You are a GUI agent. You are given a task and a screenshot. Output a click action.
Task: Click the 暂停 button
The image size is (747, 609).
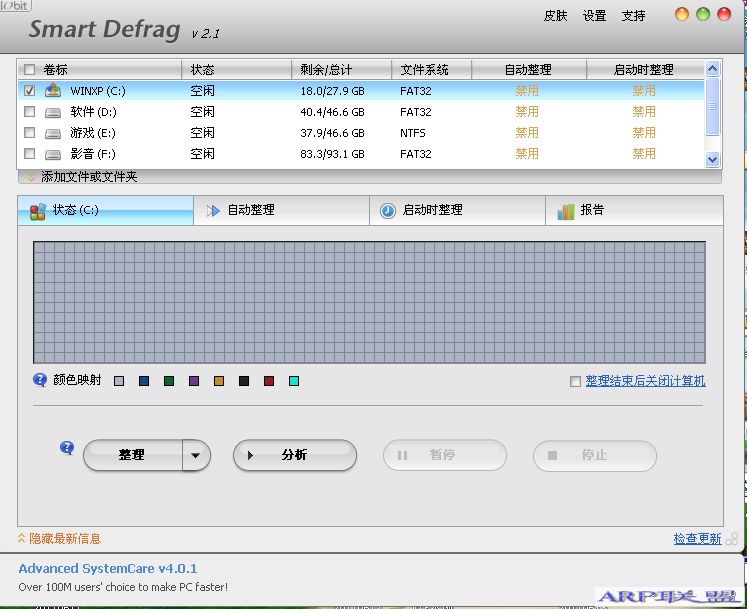coord(445,455)
